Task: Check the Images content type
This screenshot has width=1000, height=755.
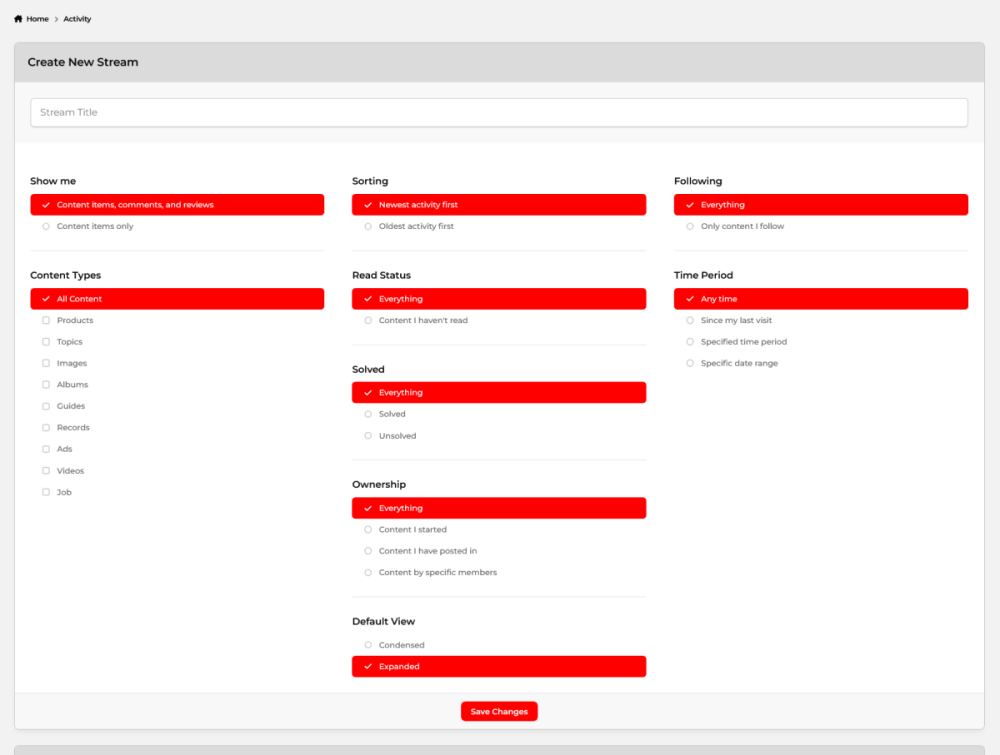Action: point(70,363)
